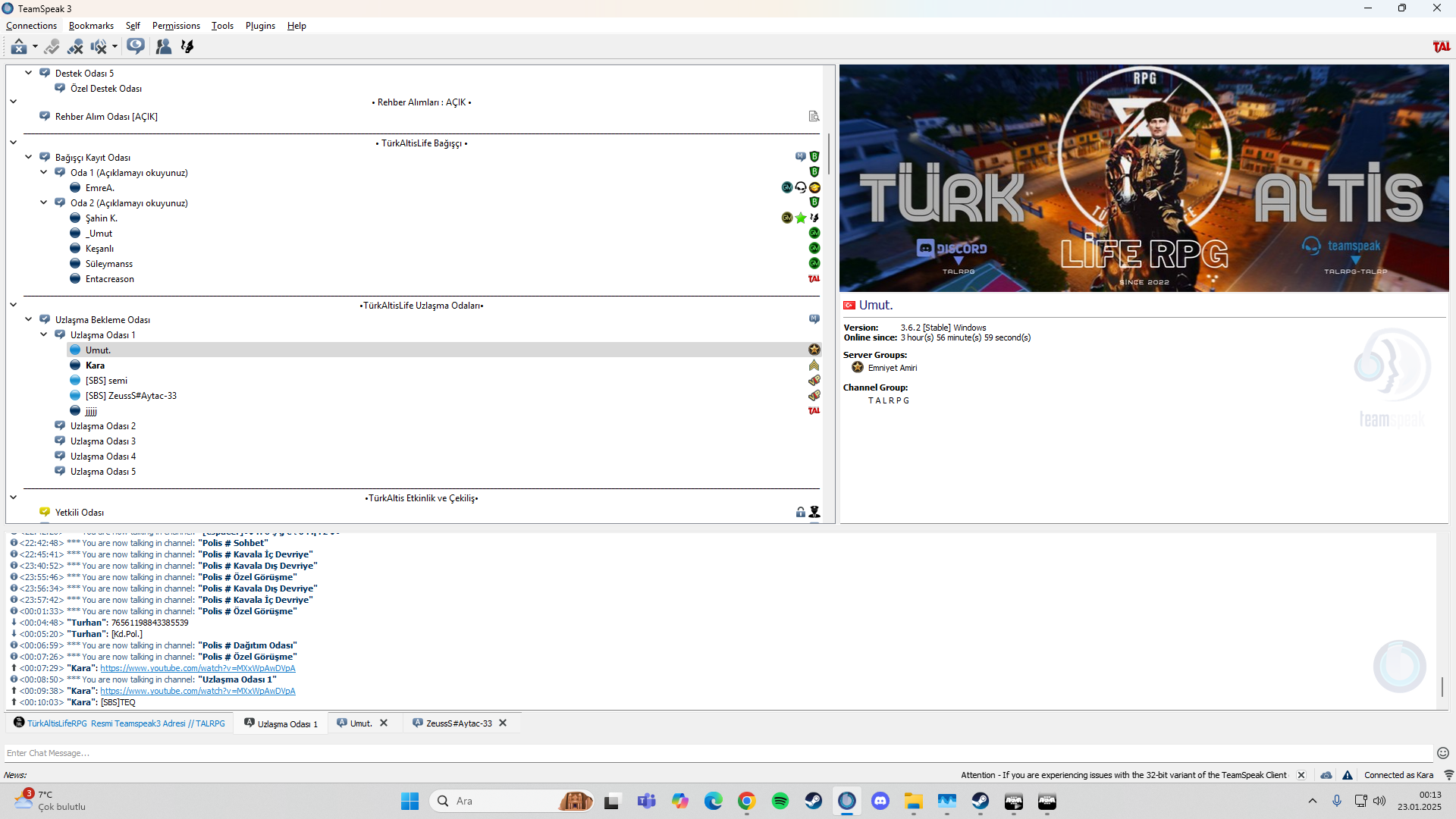Click into the Enter Chat Message field
Image resolution: width=1456 pixels, height=819 pixels.
click(x=718, y=753)
